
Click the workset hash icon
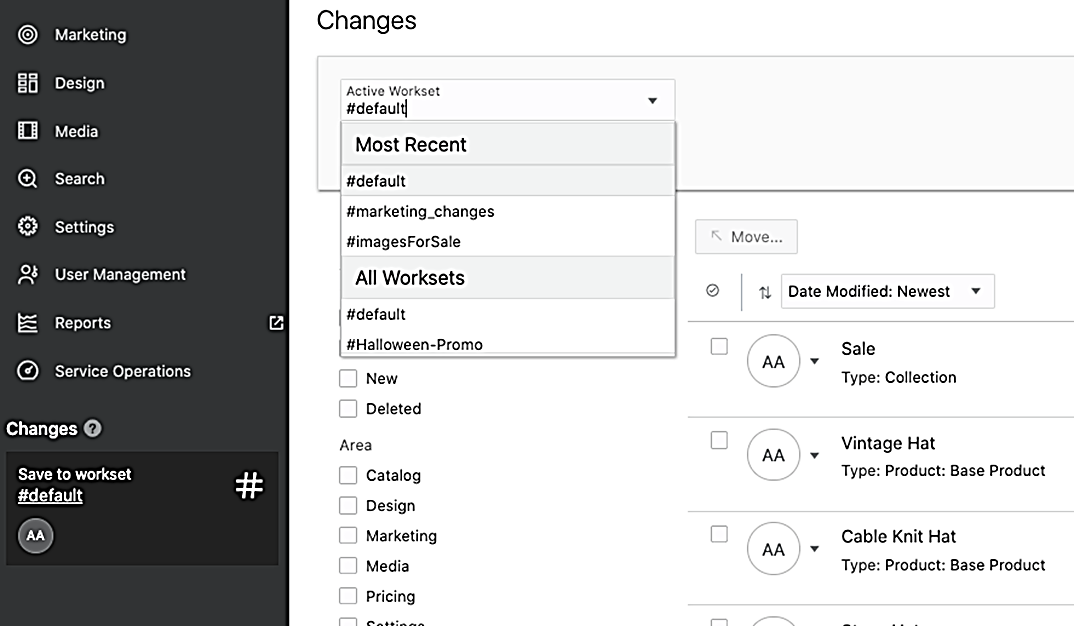click(249, 486)
